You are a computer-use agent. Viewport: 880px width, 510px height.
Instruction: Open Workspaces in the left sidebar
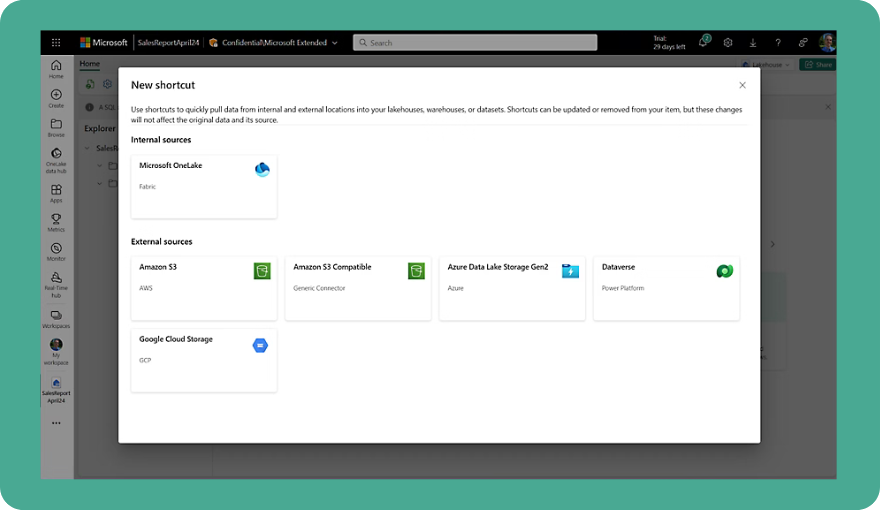[56, 319]
